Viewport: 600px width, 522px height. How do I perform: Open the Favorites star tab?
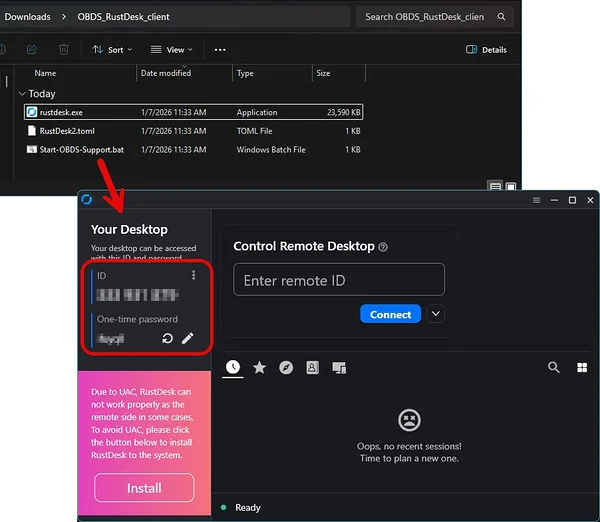click(x=259, y=368)
